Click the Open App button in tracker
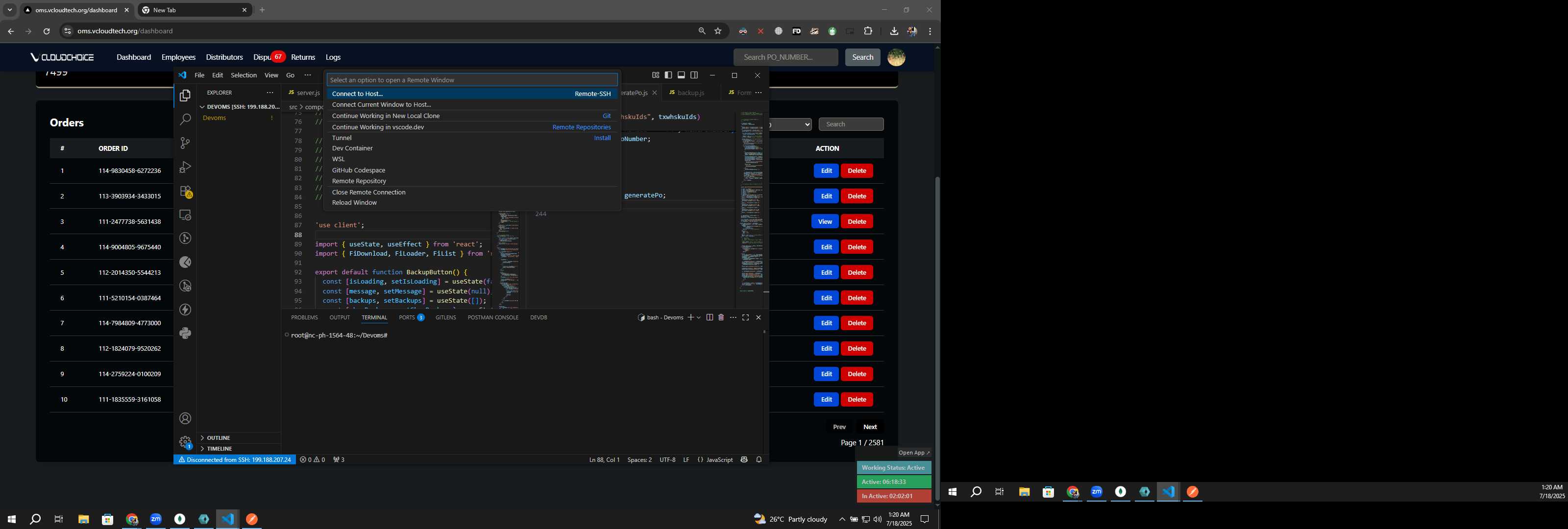The image size is (1568, 529). [x=914, y=453]
